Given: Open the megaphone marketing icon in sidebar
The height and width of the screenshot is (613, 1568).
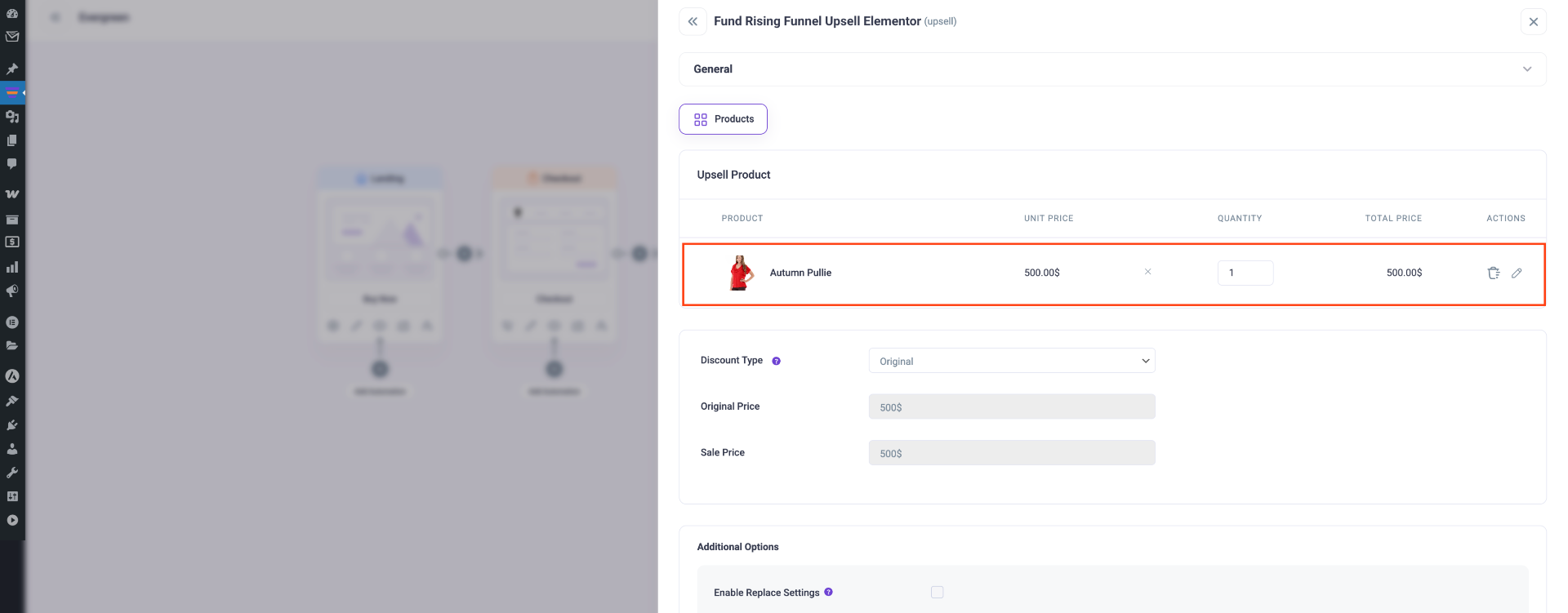Looking at the screenshot, I should click(x=12, y=291).
